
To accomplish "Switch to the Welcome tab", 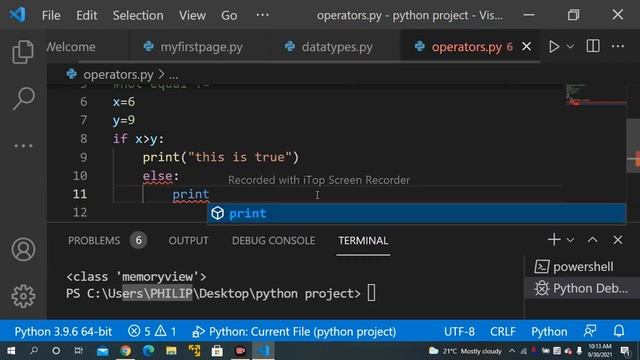I will tap(71, 47).
